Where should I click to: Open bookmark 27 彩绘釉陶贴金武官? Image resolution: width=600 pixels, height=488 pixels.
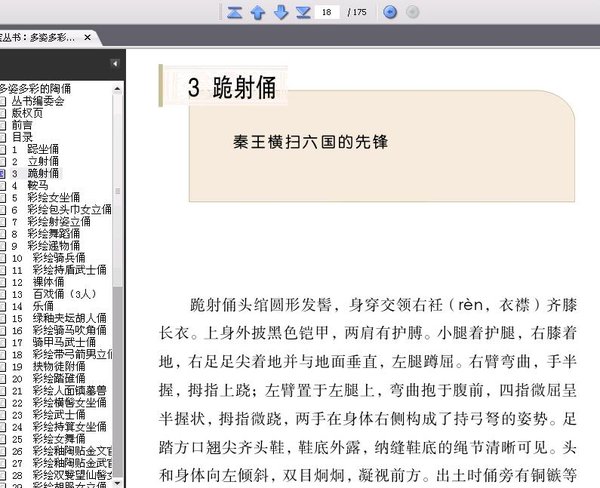click(x=62, y=463)
